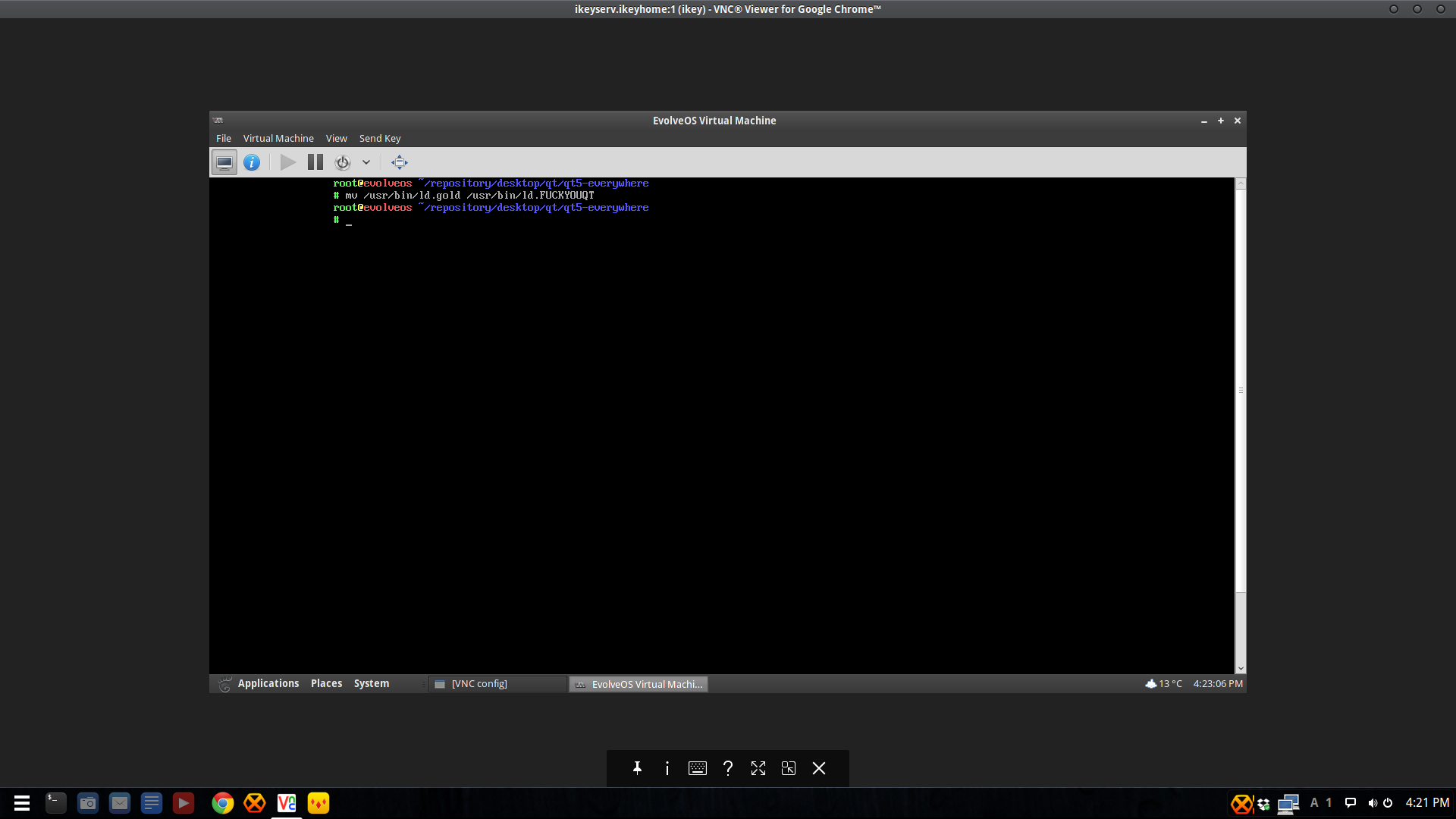Click the keyboard layout A indicator
This screenshot has height=819, width=1456.
(1314, 802)
